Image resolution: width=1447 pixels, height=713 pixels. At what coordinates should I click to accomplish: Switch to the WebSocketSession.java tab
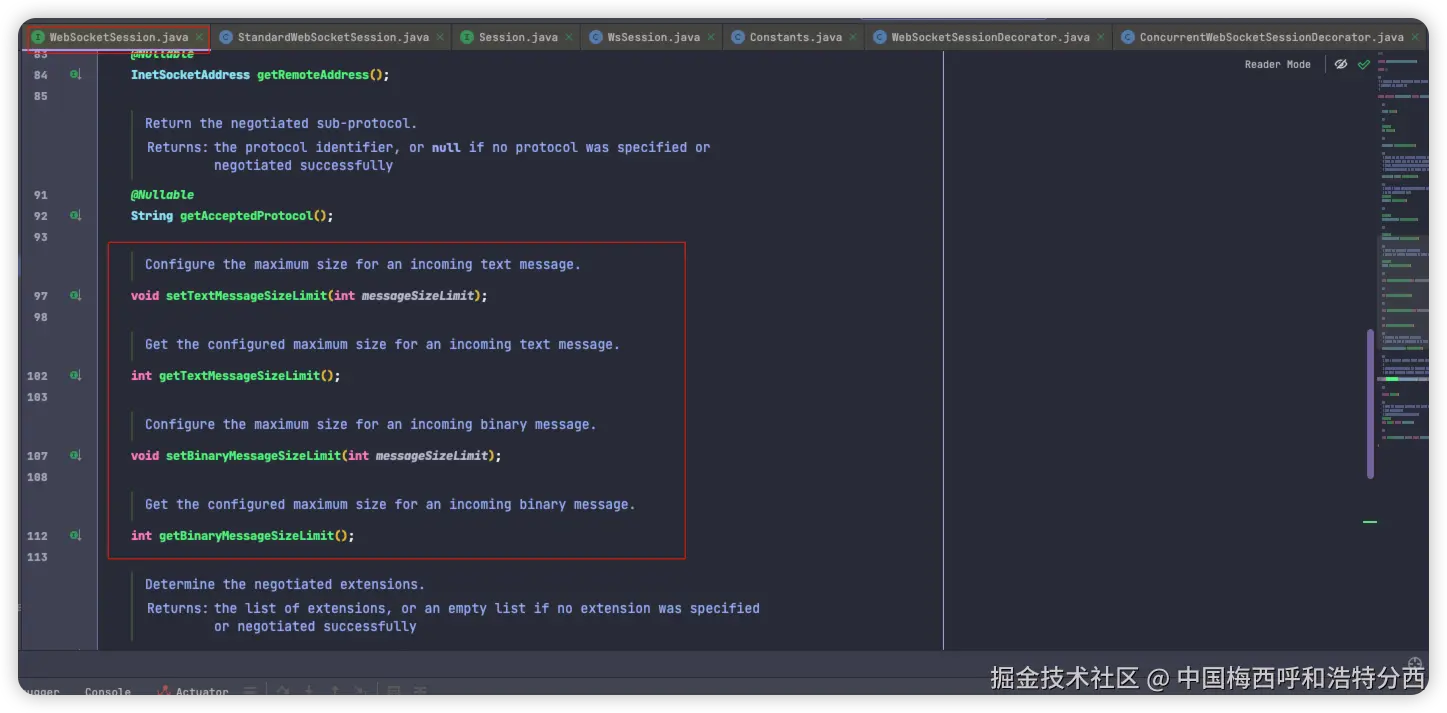coord(118,37)
